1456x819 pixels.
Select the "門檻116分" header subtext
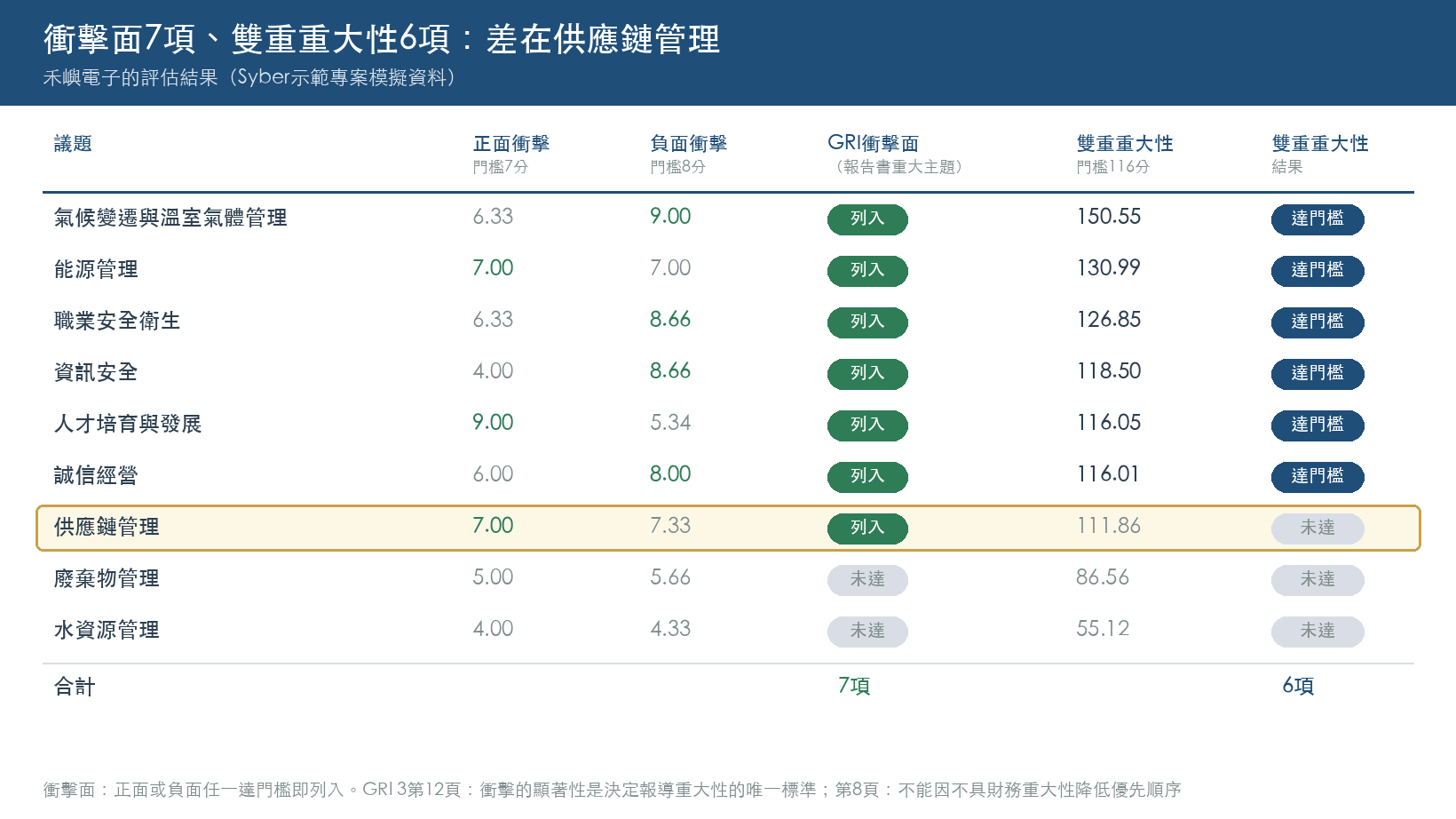[1113, 167]
